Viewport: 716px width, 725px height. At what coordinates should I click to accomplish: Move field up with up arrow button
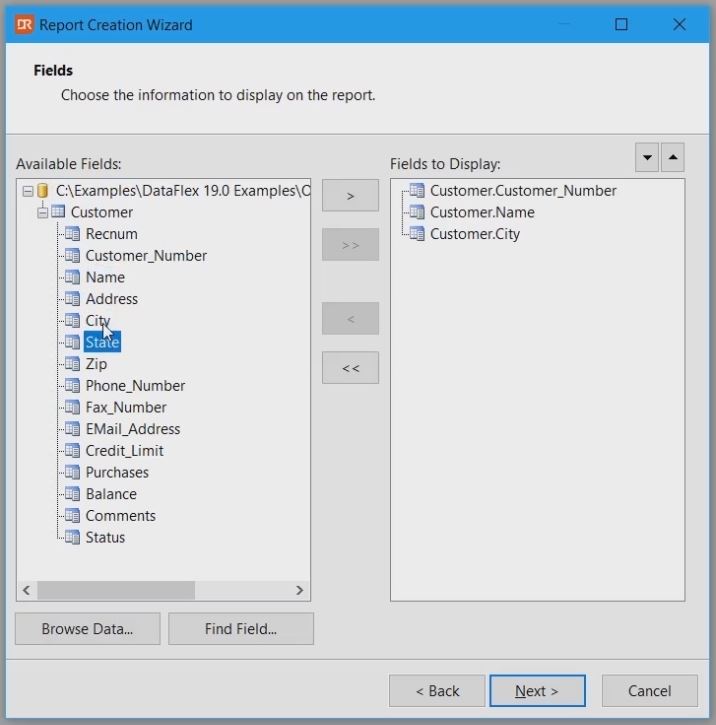tap(673, 157)
